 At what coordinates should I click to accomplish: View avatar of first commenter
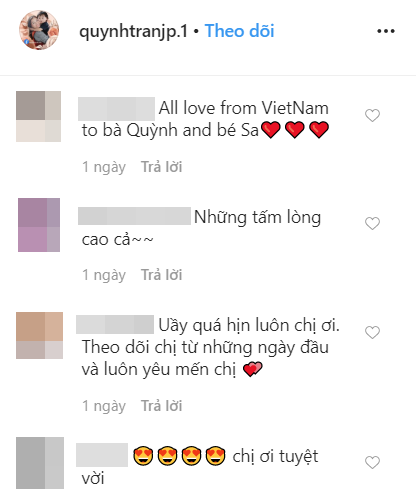pos(39,116)
